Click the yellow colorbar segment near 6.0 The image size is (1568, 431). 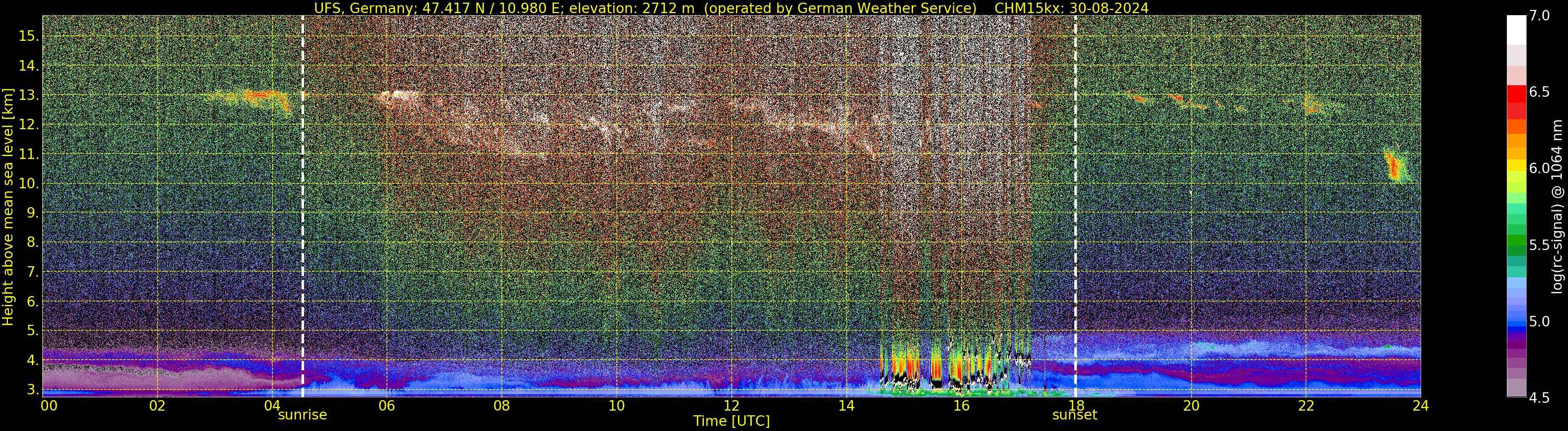1516,165
